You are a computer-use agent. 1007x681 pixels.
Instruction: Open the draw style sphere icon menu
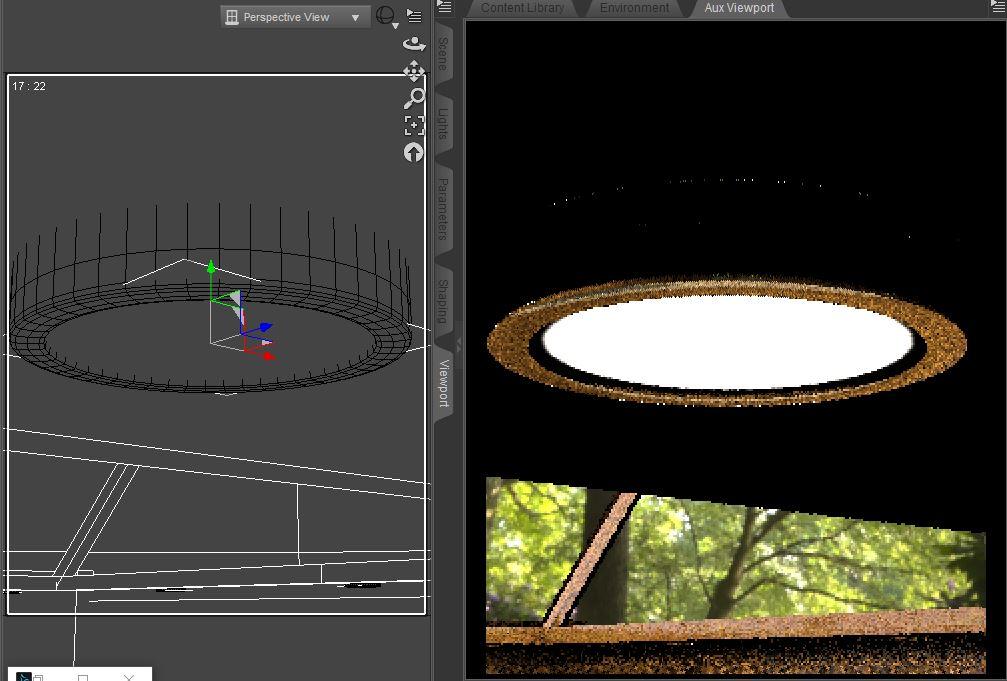[x=385, y=16]
